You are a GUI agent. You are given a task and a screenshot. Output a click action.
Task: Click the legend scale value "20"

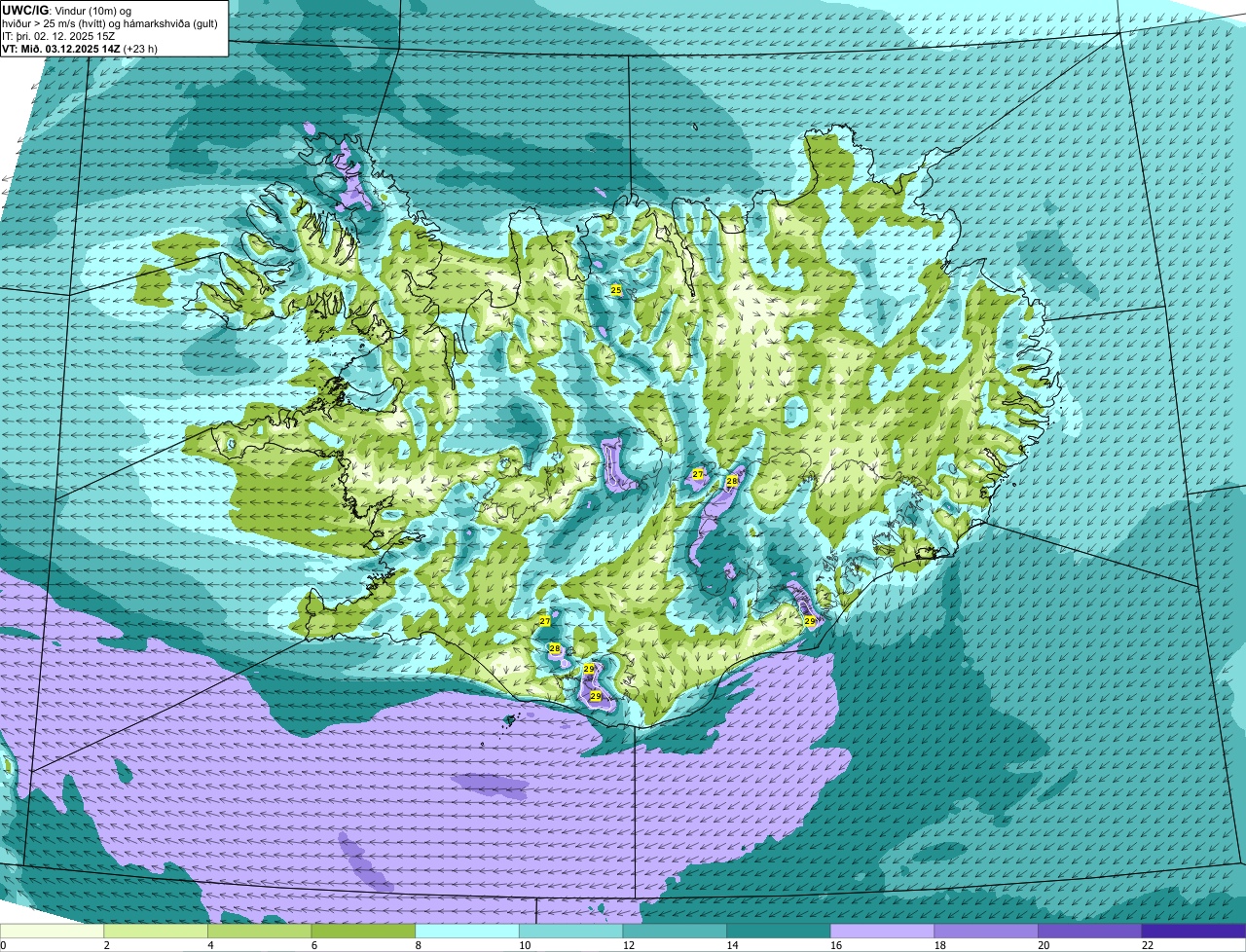click(x=1044, y=945)
